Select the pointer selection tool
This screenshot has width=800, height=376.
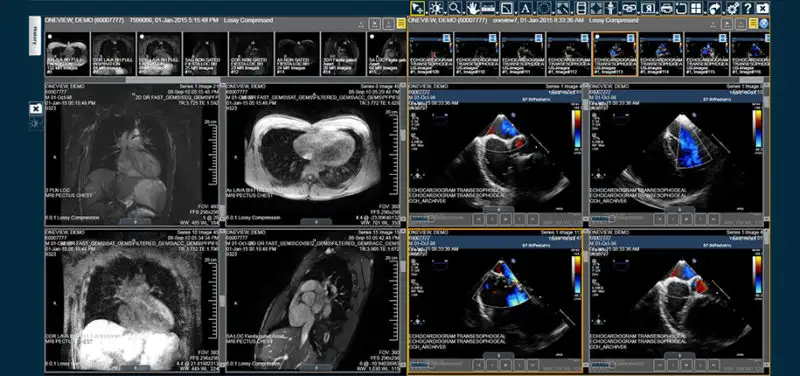(x=417, y=8)
